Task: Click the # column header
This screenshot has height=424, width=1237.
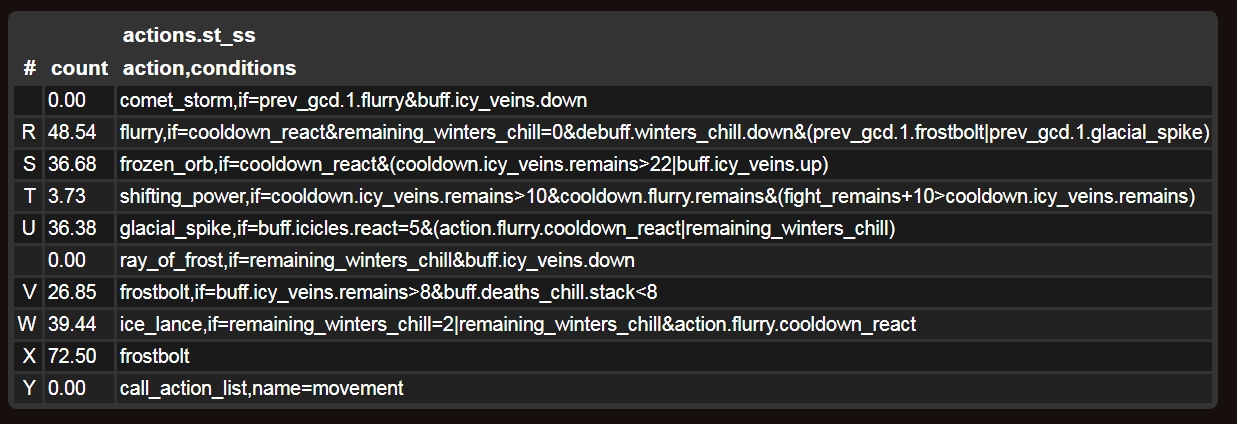Action: (29, 69)
